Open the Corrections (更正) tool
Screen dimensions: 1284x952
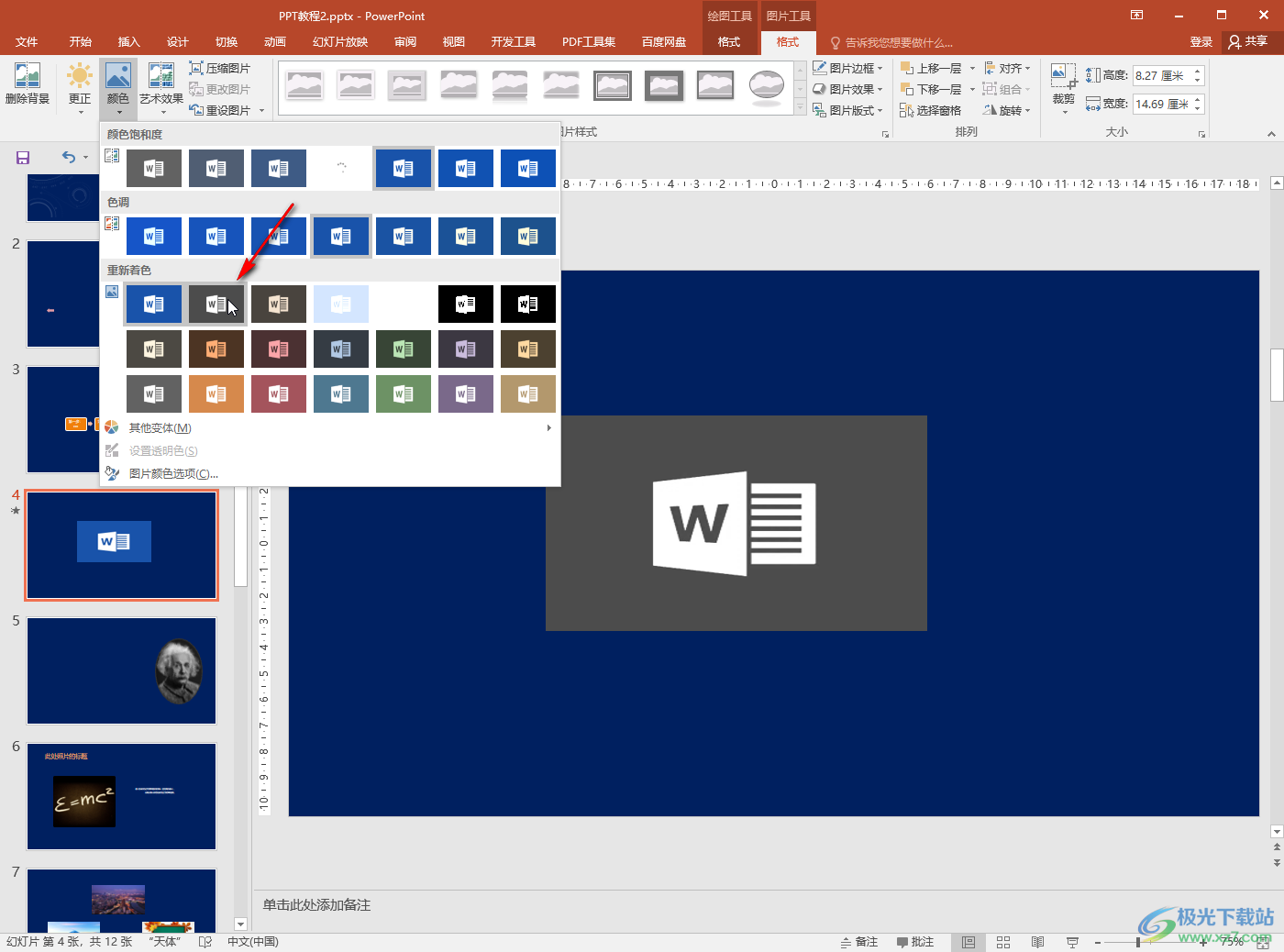80,87
